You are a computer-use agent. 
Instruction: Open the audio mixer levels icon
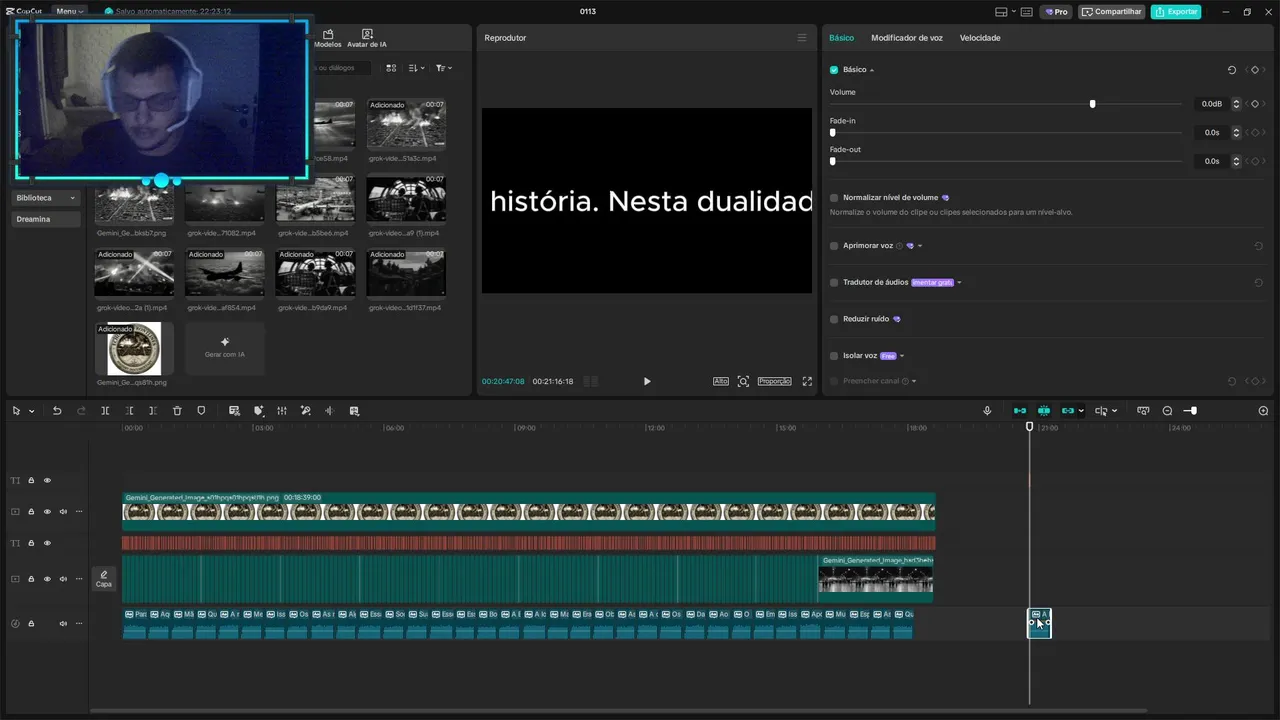[x=282, y=411]
